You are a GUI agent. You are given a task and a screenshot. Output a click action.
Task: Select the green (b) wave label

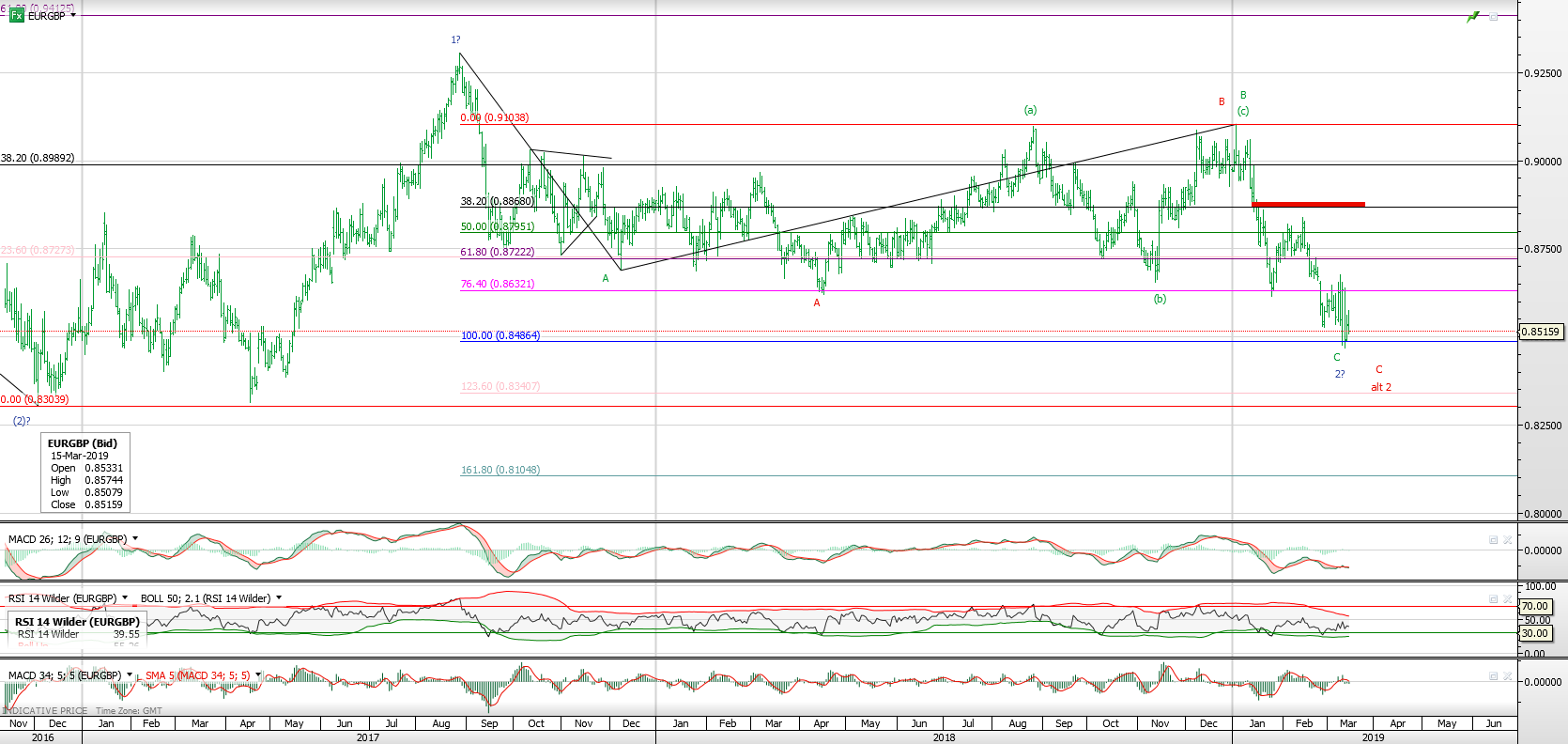[x=1160, y=299]
